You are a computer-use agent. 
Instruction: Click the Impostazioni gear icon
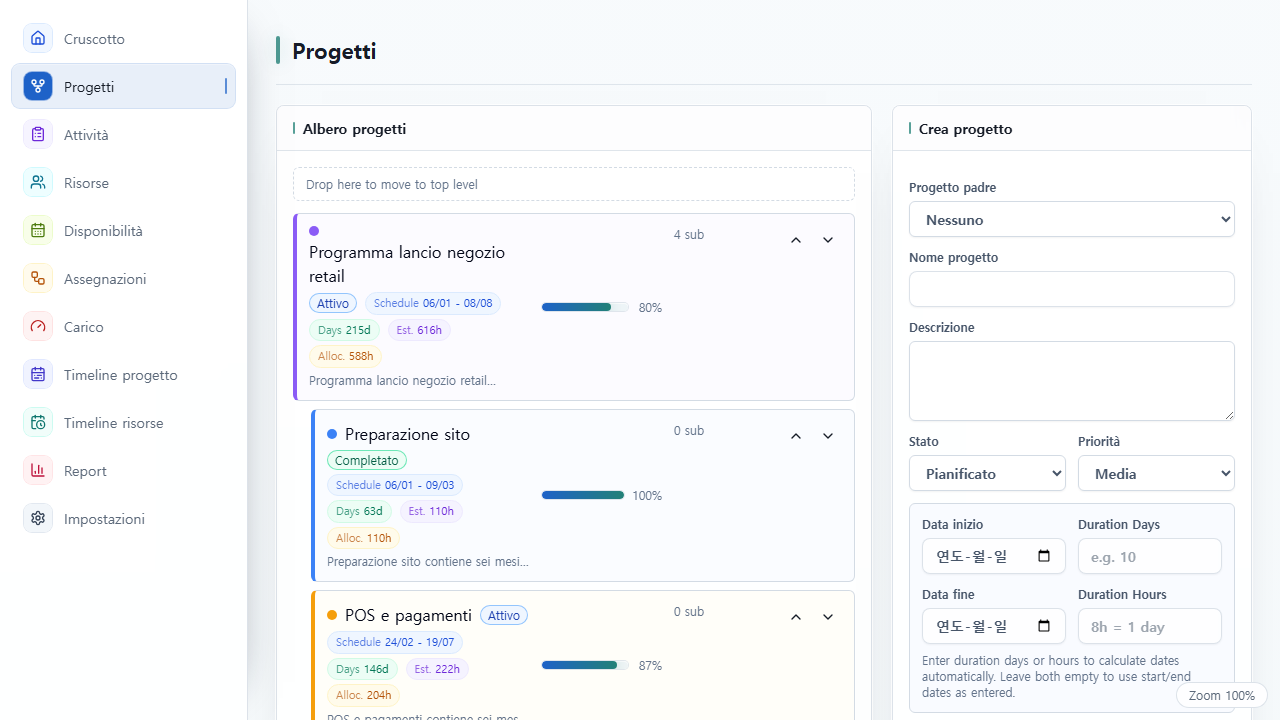(38, 519)
